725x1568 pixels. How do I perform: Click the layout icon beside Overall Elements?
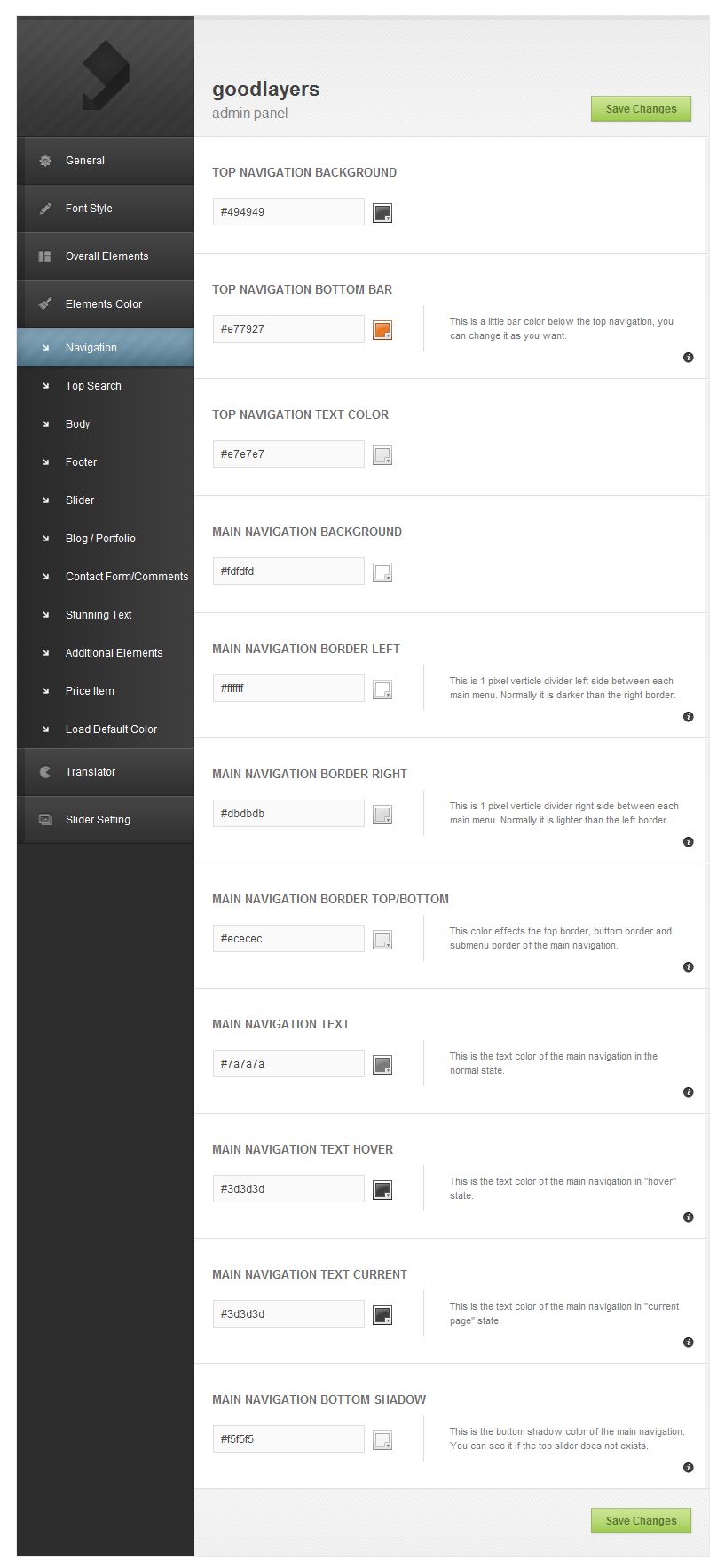coord(45,256)
